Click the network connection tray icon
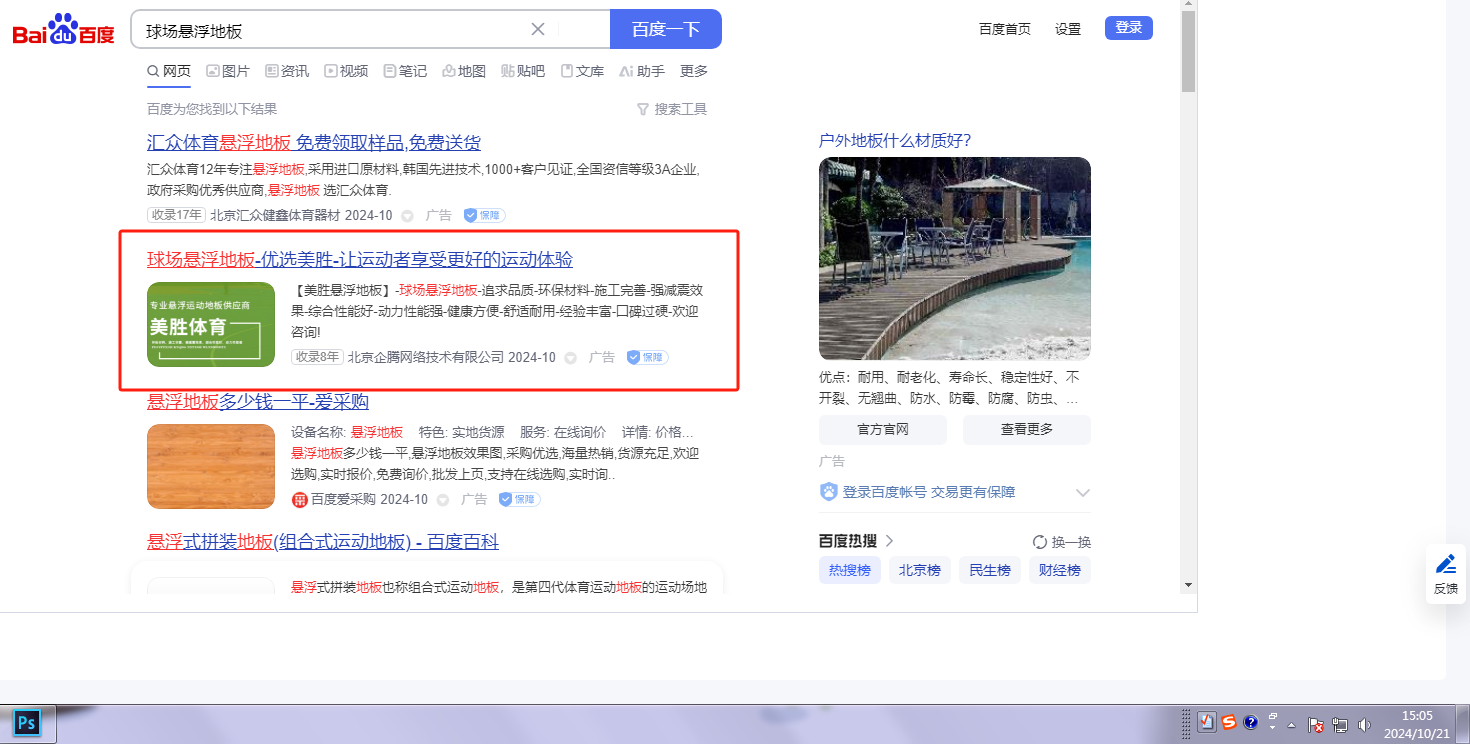1470x744 pixels. click(x=1340, y=724)
